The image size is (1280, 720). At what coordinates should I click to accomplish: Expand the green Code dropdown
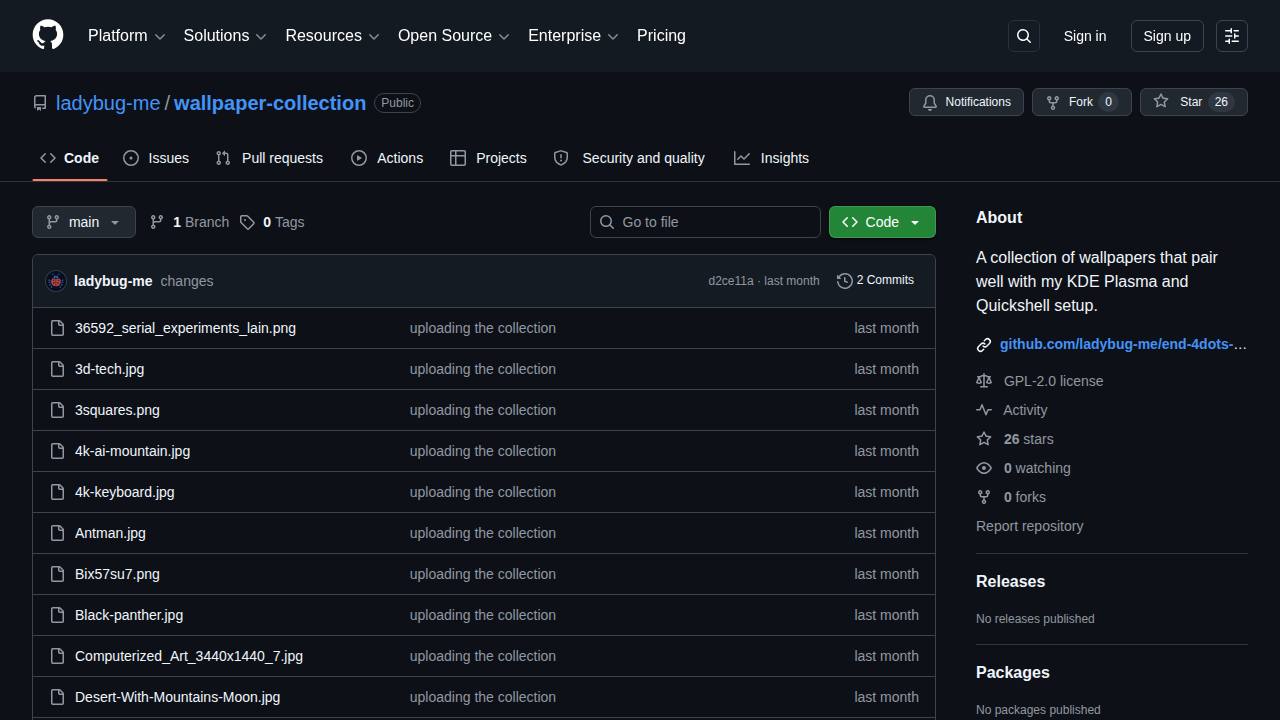pyautogui.click(x=882, y=222)
